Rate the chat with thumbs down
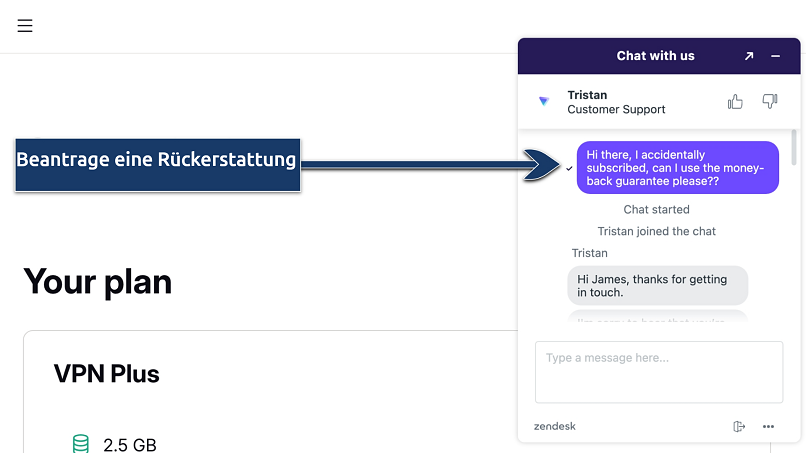This screenshot has height=453, width=806. pos(769,101)
